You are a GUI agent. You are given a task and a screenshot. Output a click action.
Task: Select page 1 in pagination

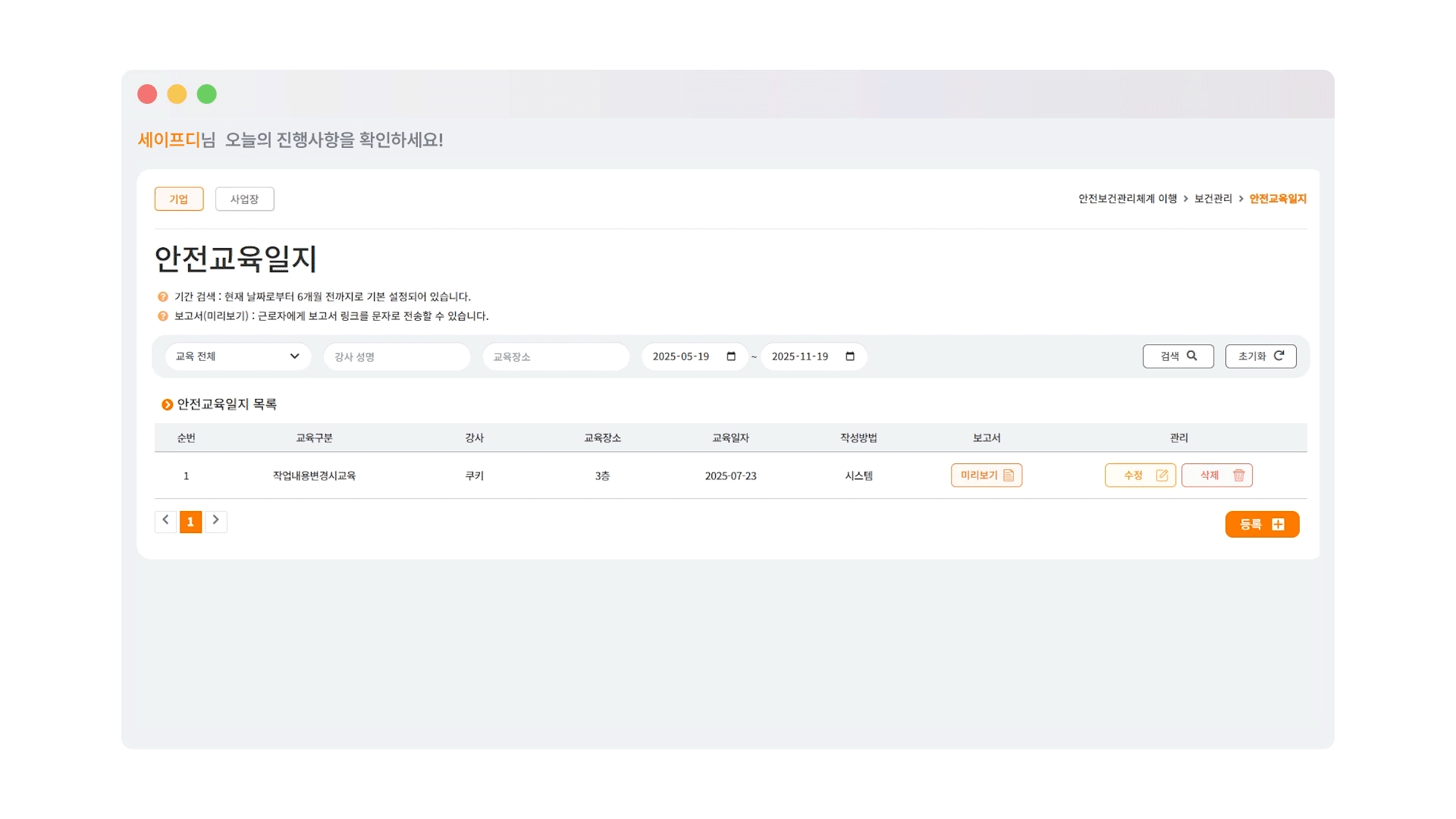[190, 522]
